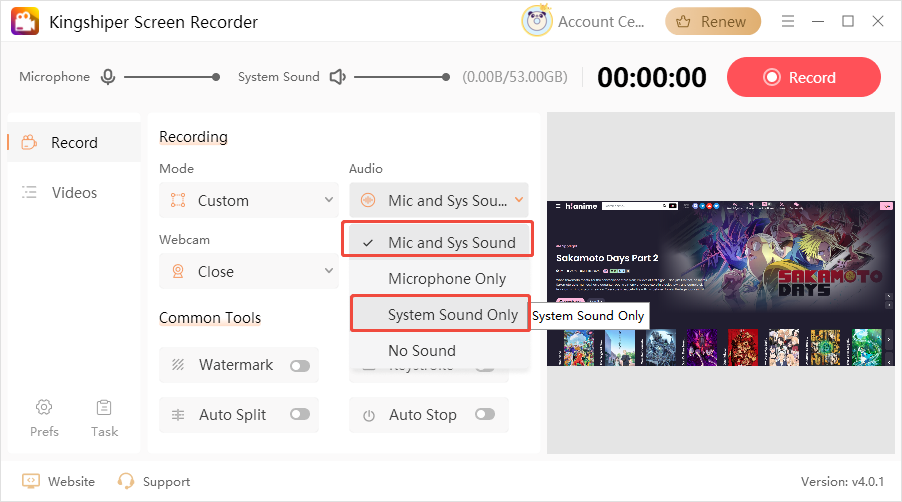This screenshot has width=902, height=502.
Task: Mute the System Sound speaker icon
Action: click(337, 76)
